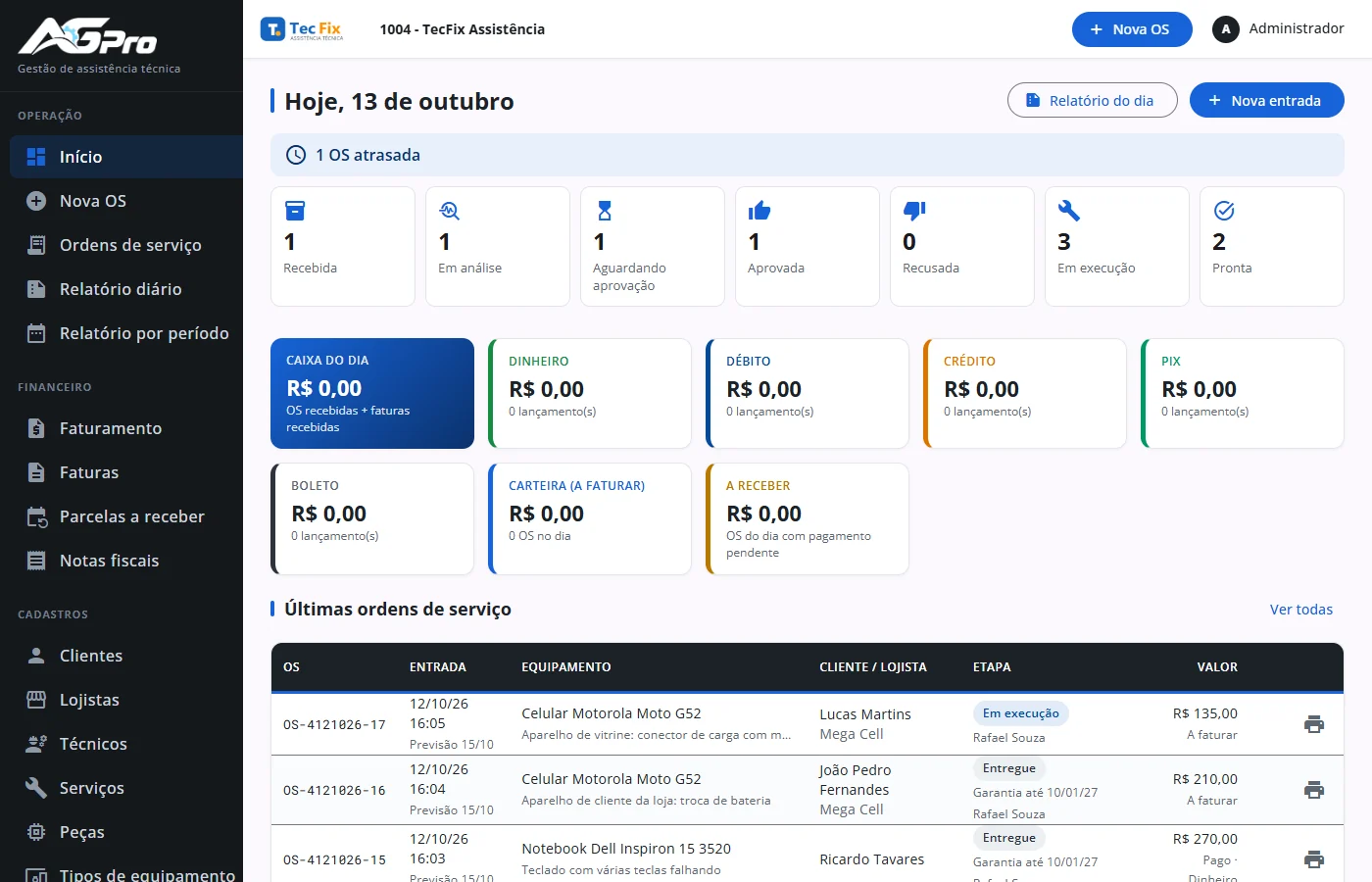Screen dimensions: 1372x882
Task: Open Notas fiscais from the sidebar
Action: (126, 561)
